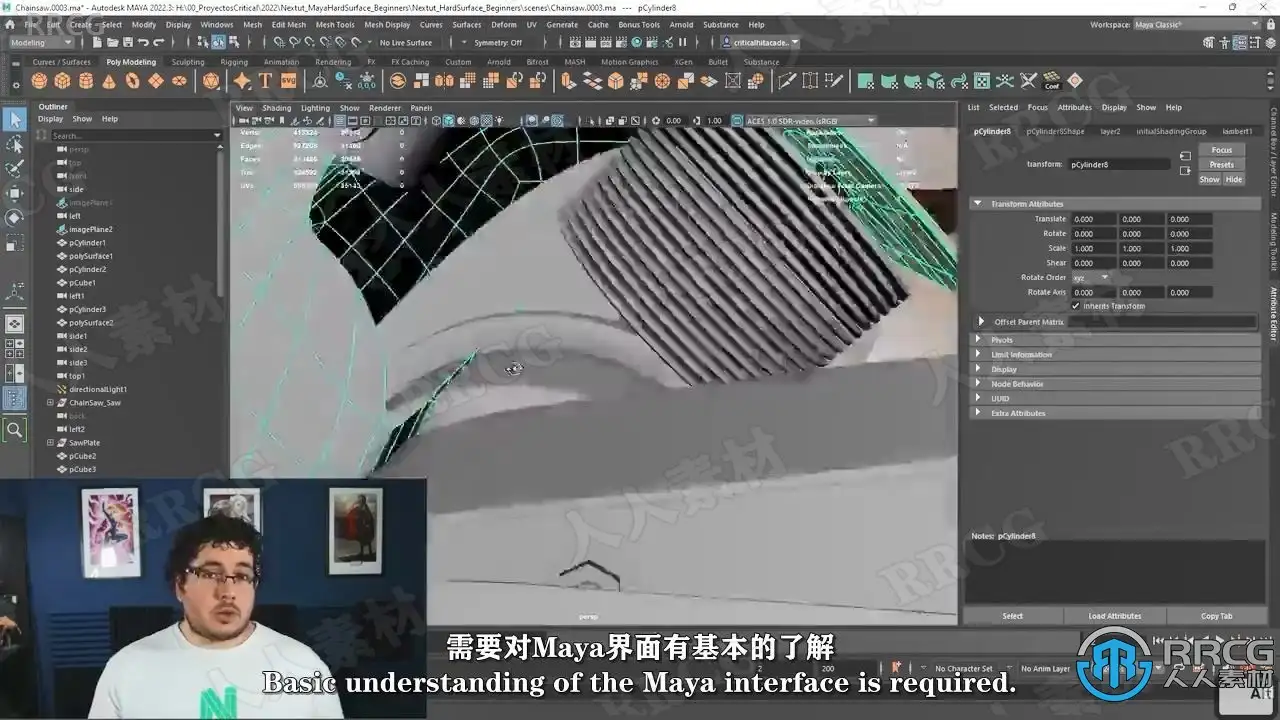The image size is (1280, 720).
Task: Click the search magnifier icon in toolbox
Action: tap(14, 430)
